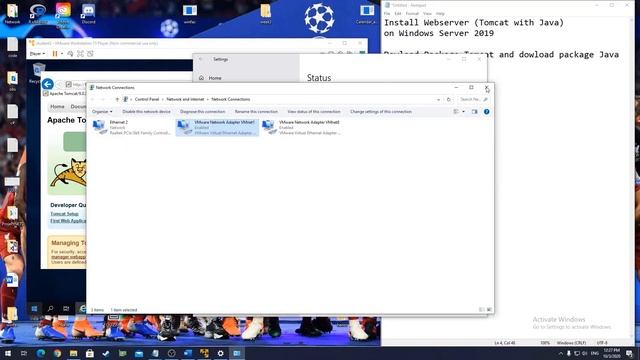This screenshot has height=360, width=640.
Task: Expand the dropdown arrow next to VMware pause button
Action: 62,53
